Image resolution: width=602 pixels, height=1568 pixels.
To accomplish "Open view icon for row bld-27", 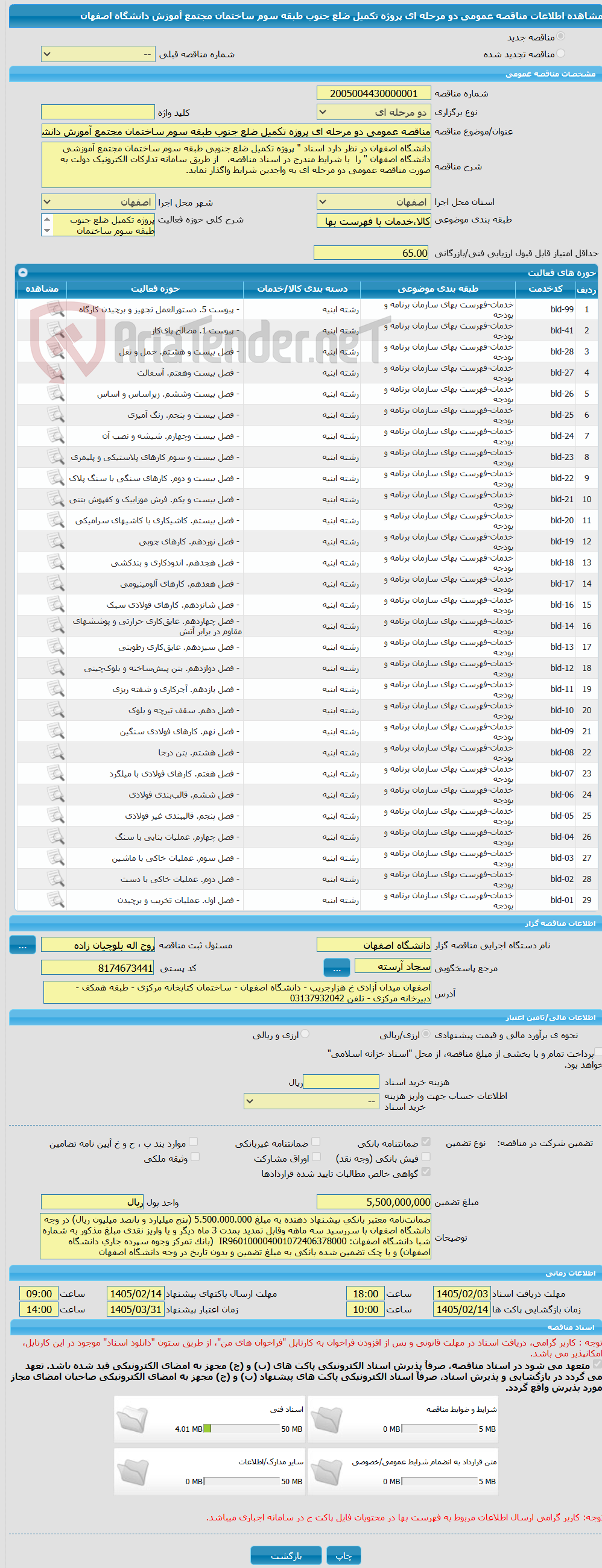I will (55, 373).
